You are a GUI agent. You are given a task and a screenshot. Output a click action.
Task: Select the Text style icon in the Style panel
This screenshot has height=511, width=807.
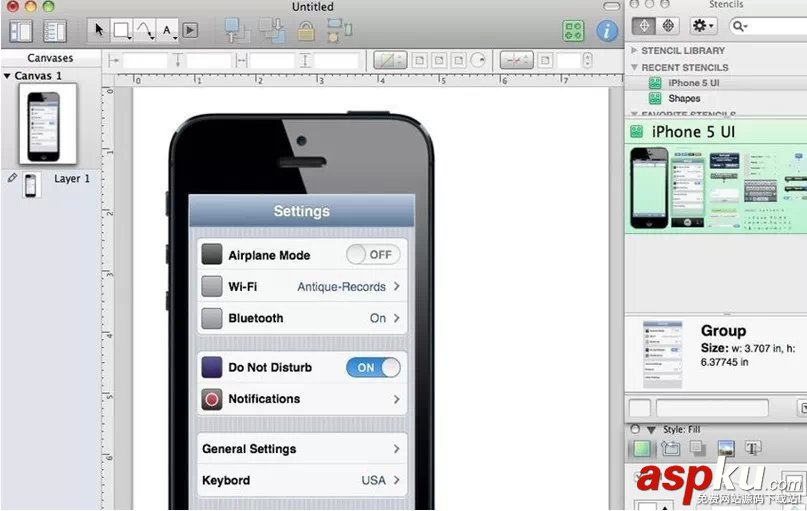coord(753,448)
